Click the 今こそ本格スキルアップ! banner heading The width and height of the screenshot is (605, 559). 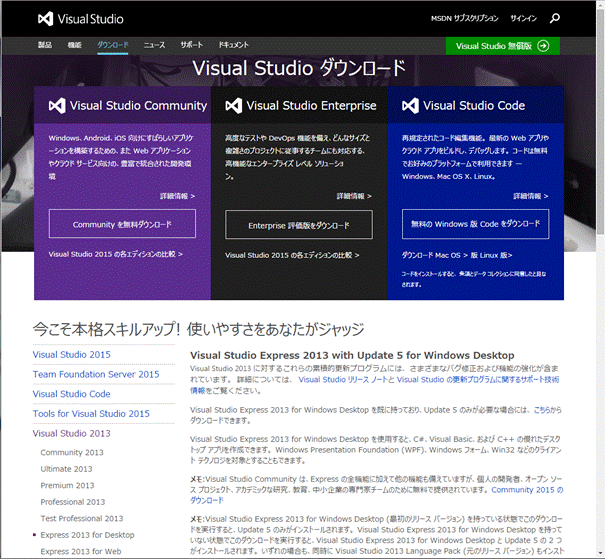[198, 329]
